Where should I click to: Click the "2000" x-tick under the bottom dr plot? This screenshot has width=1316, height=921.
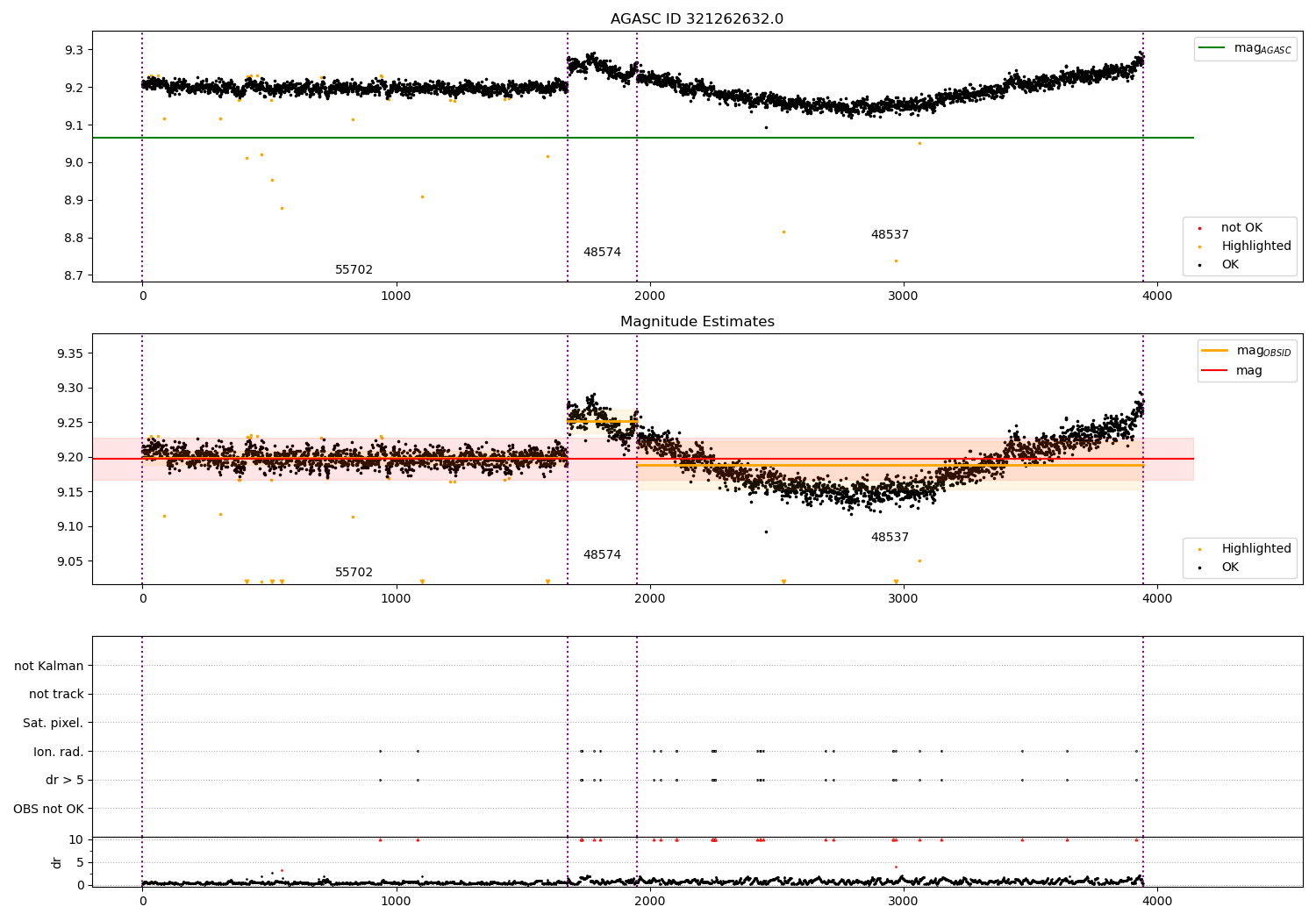[x=650, y=901]
